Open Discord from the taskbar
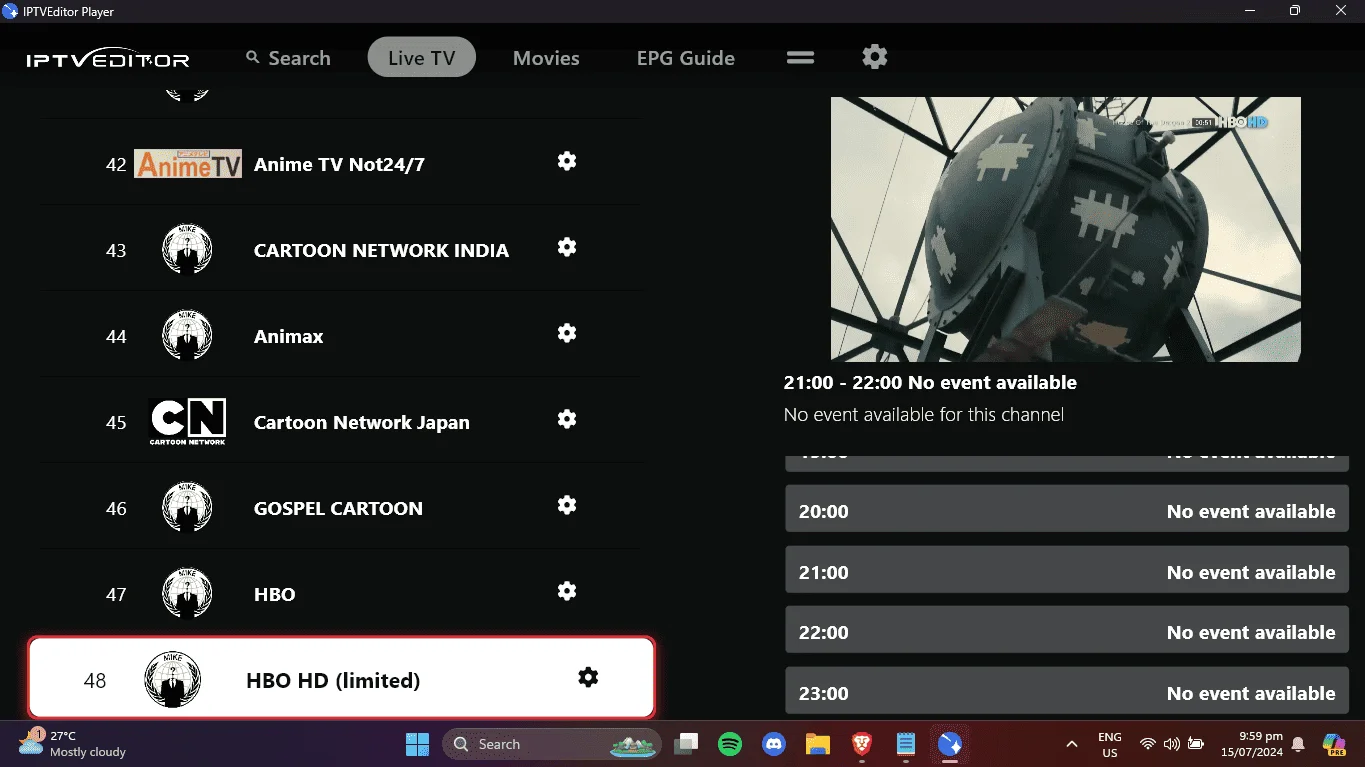 pos(774,744)
